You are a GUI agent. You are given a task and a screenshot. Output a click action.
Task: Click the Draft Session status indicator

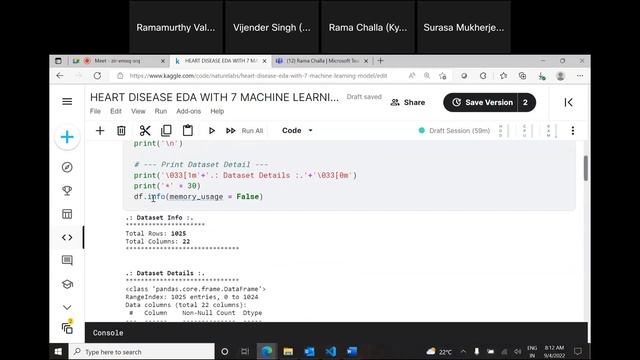[454, 131]
